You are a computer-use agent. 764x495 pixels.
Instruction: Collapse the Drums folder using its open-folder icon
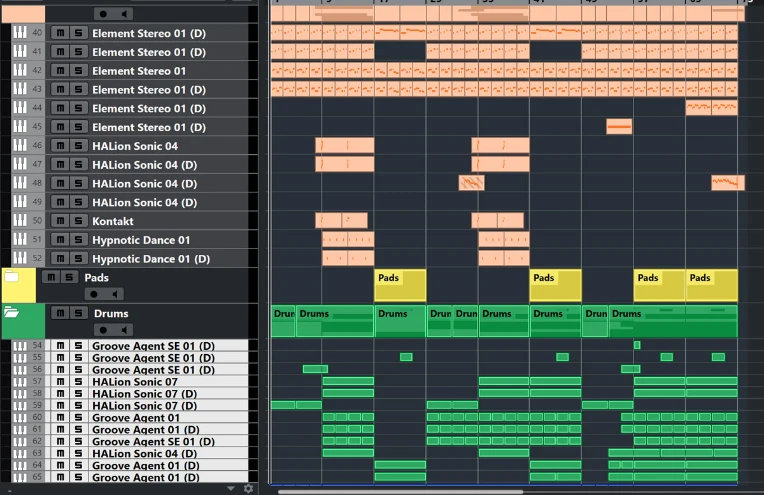12,313
